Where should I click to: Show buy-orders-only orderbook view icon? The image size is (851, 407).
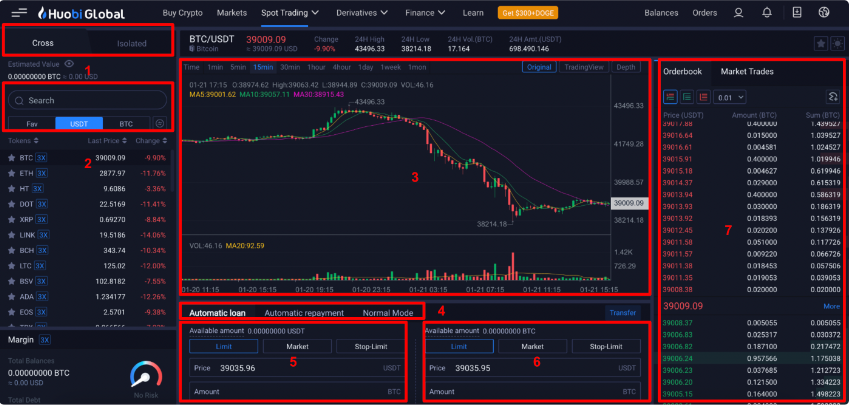tap(687, 97)
